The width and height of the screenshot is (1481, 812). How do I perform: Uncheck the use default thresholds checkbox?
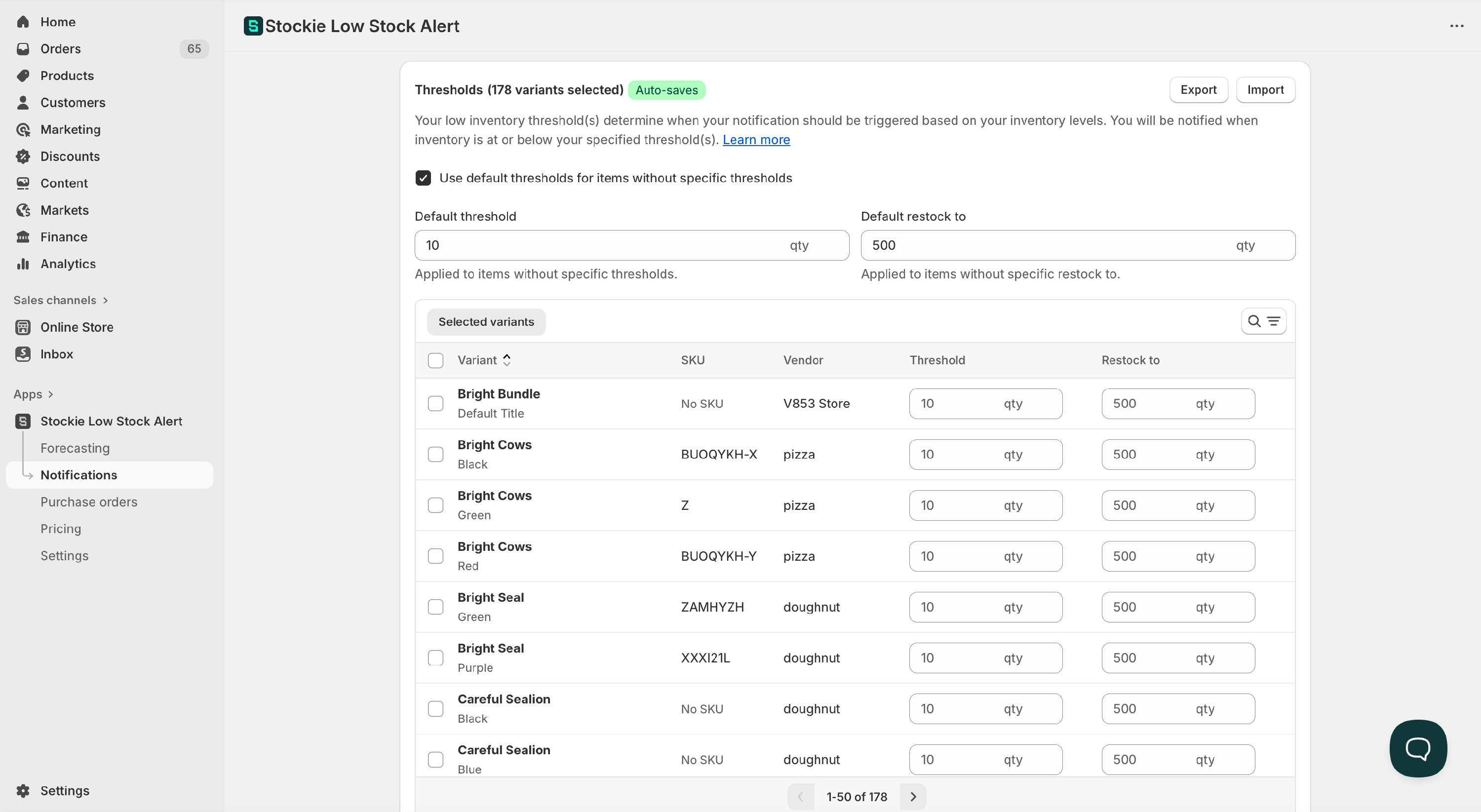pos(423,178)
